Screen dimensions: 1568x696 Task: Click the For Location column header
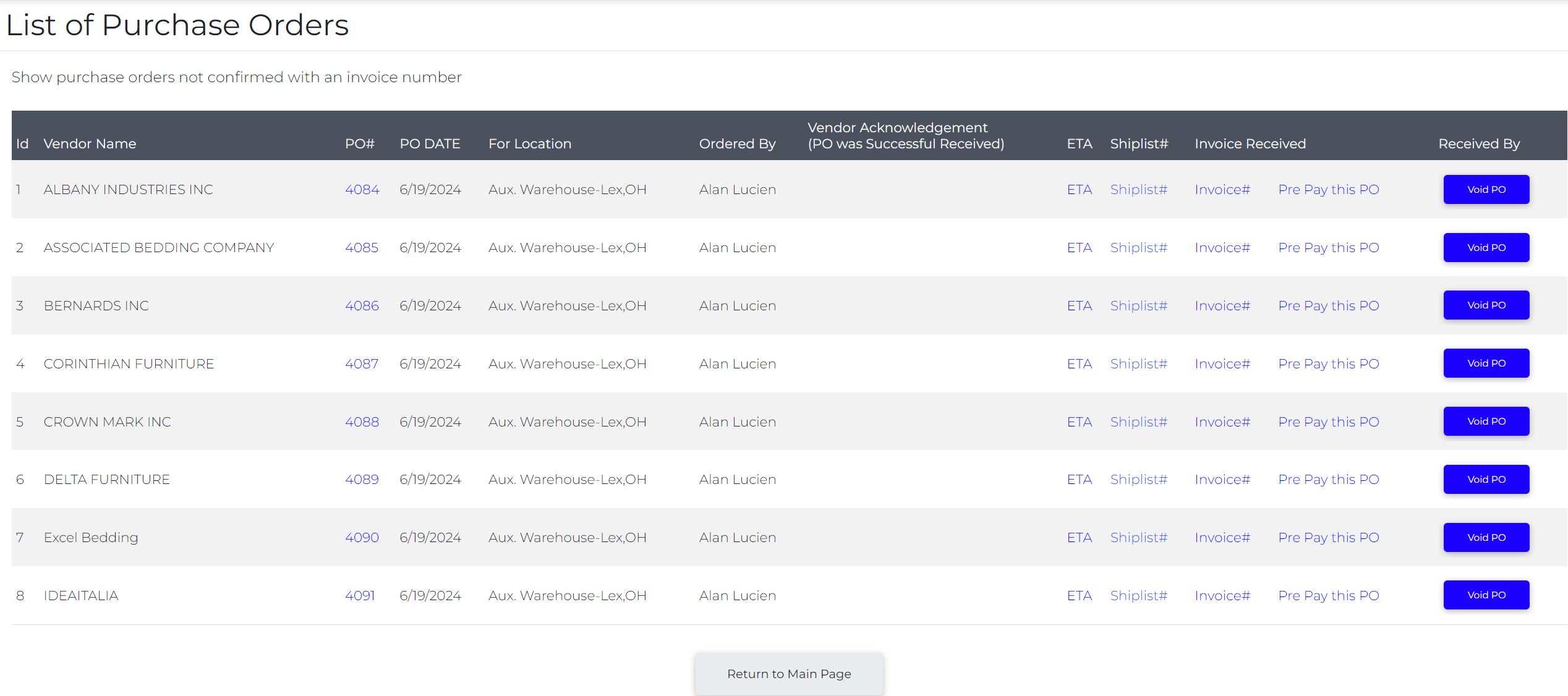[530, 144]
